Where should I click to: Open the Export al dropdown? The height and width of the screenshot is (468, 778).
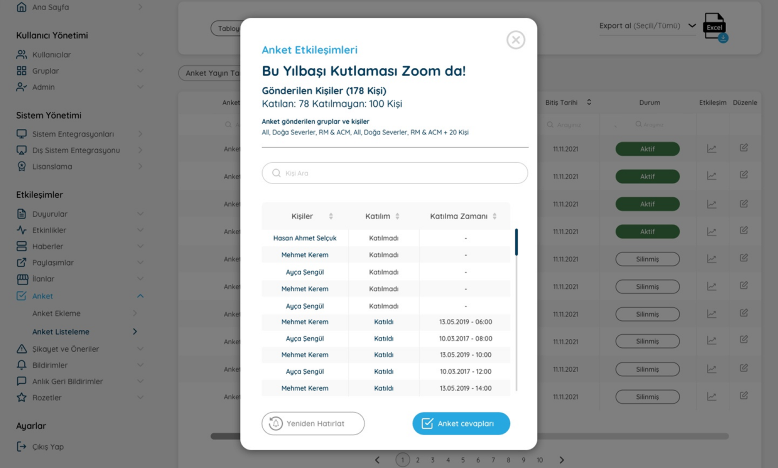[648, 26]
